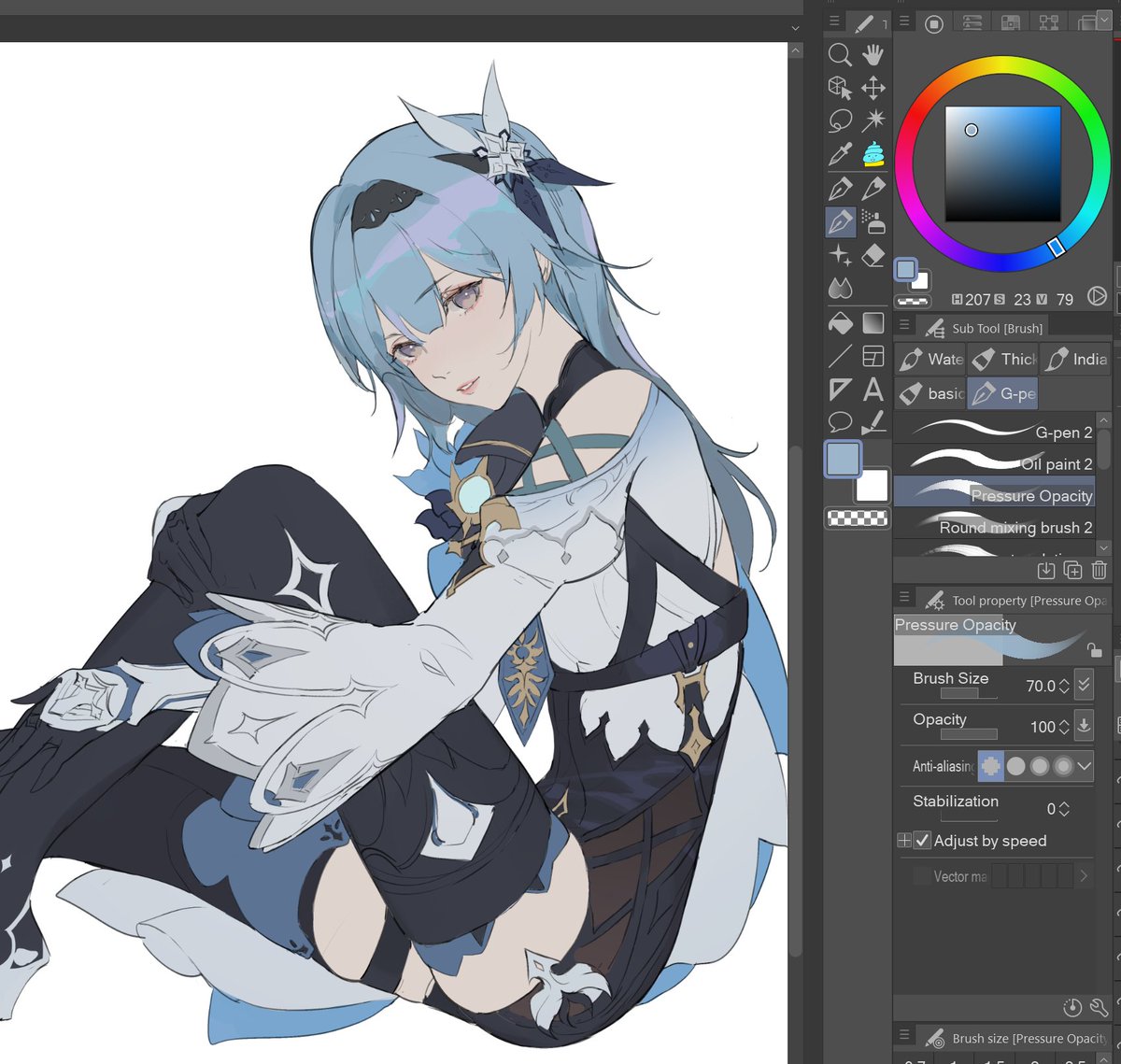Toggle the small transparent color under wheel

(x=912, y=301)
